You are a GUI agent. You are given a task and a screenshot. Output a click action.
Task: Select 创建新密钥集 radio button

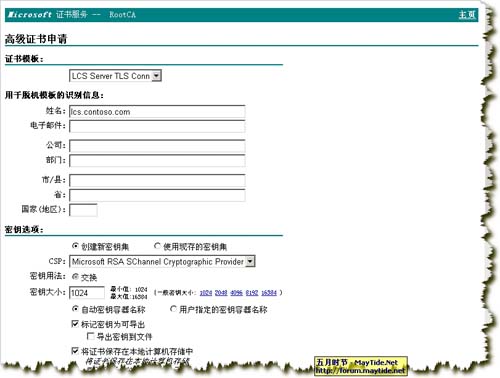click(75, 246)
